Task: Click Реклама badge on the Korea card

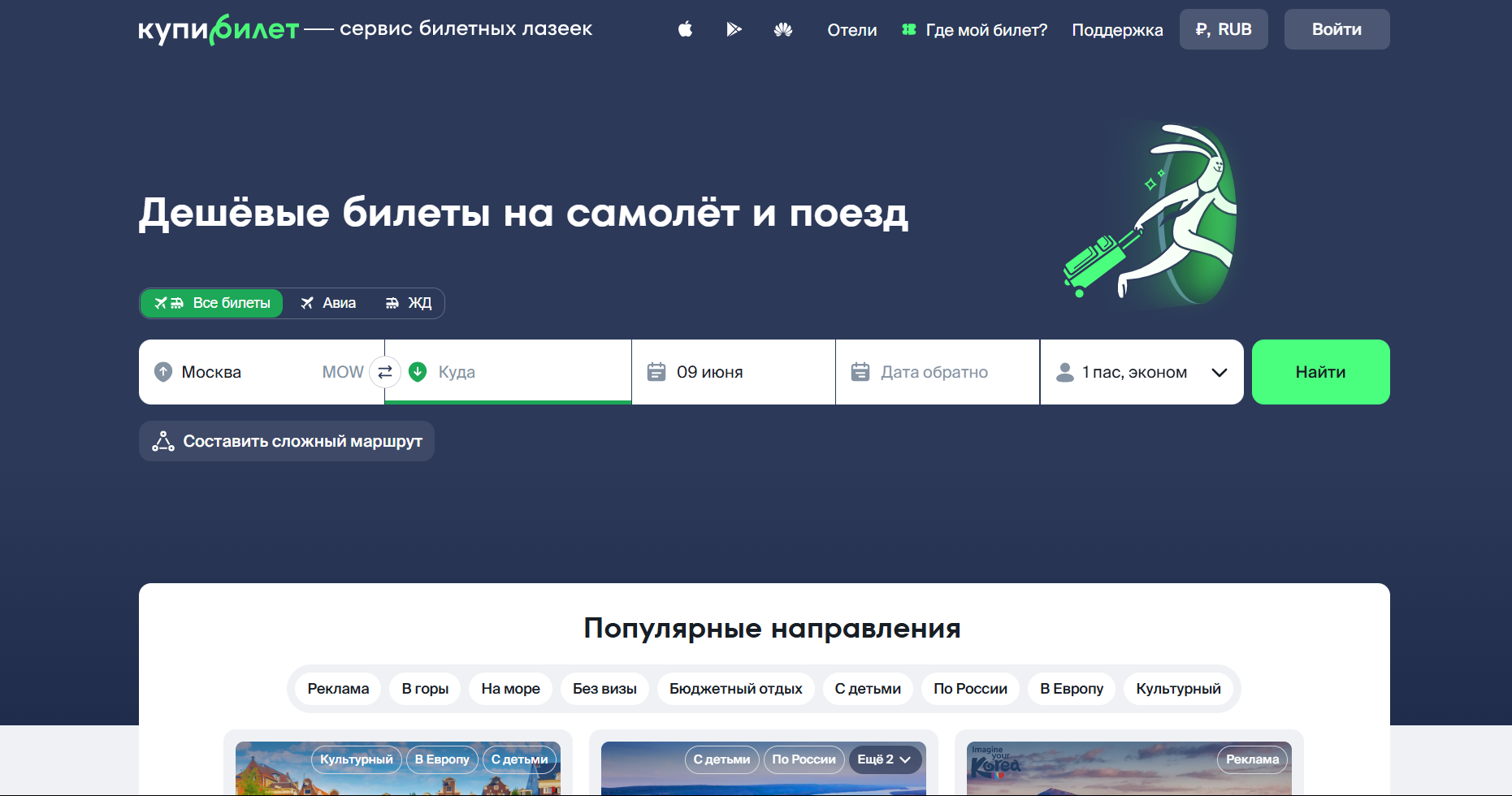Action: (x=1252, y=759)
